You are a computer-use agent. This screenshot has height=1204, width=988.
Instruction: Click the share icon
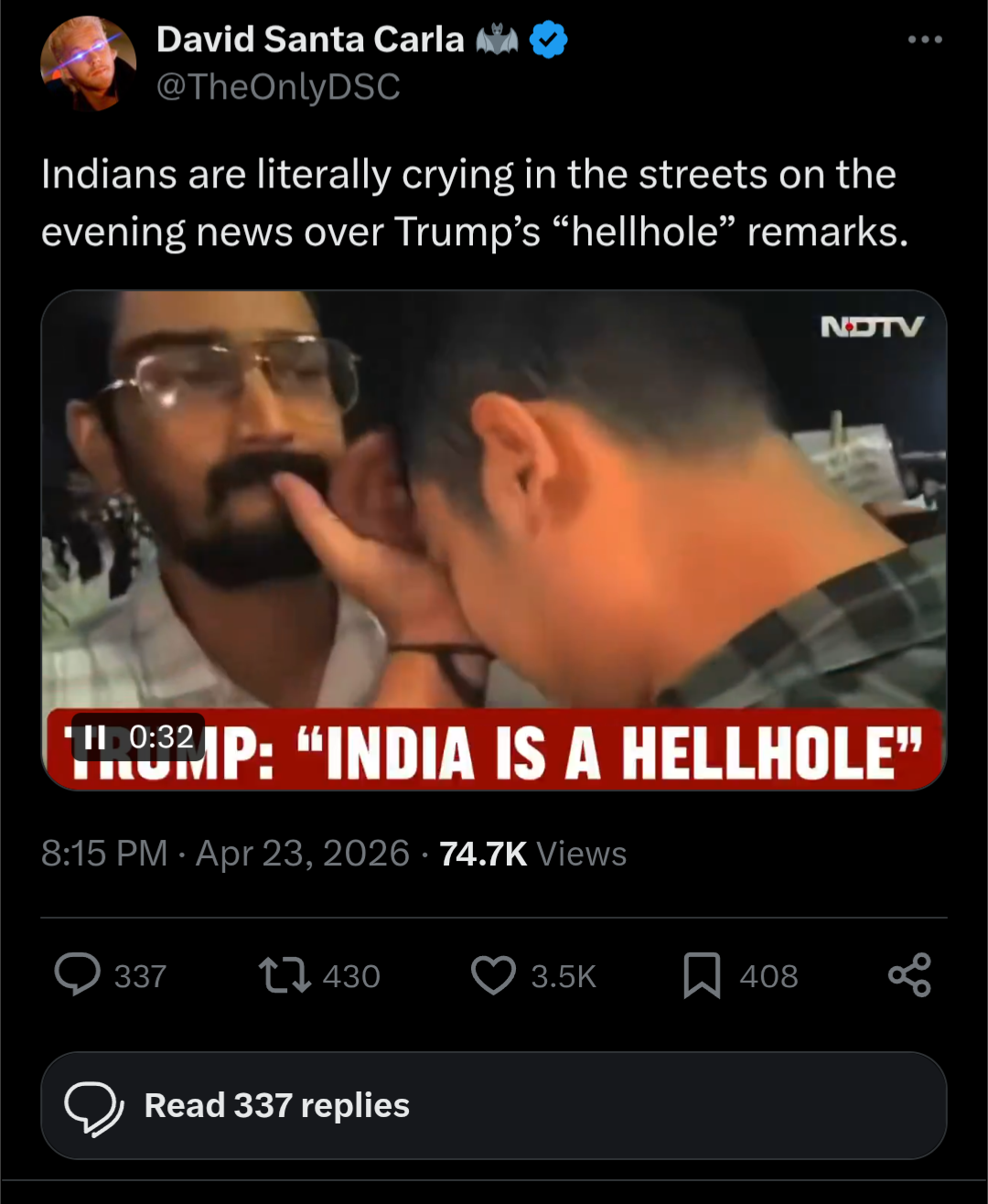click(x=910, y=975)
